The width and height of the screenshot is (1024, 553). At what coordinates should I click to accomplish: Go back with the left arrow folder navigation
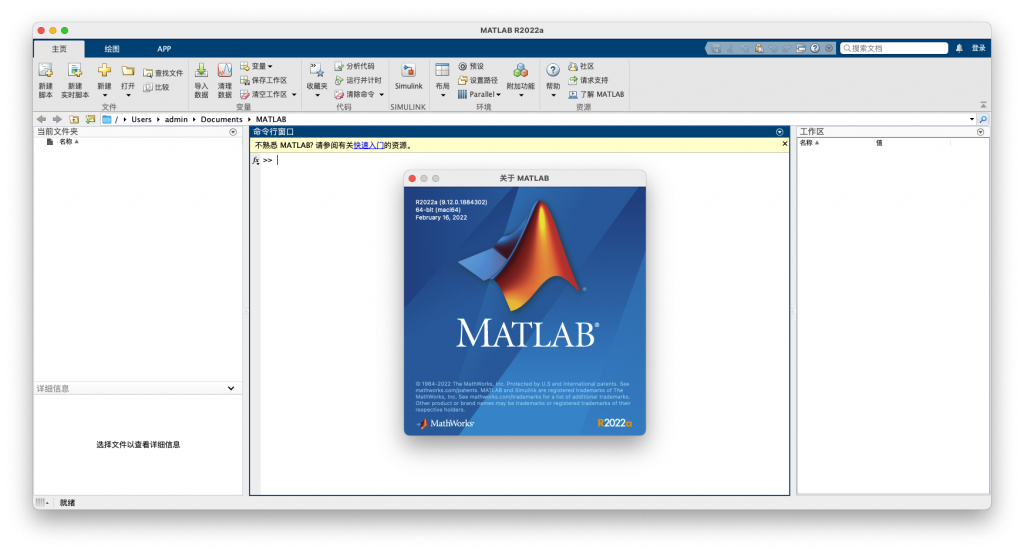42,119
